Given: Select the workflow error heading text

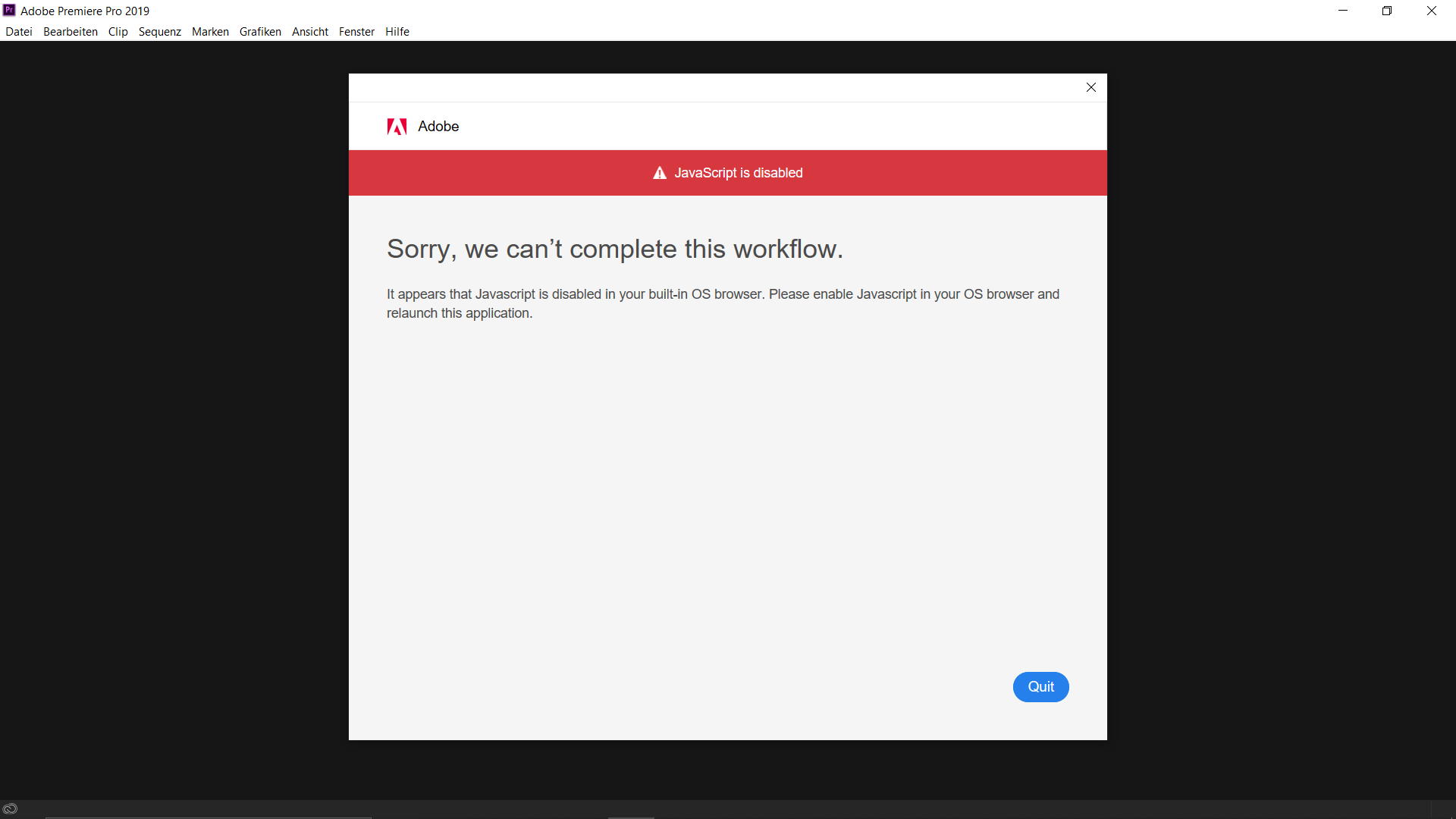Looking at the screenshot, I should (614, 249).
